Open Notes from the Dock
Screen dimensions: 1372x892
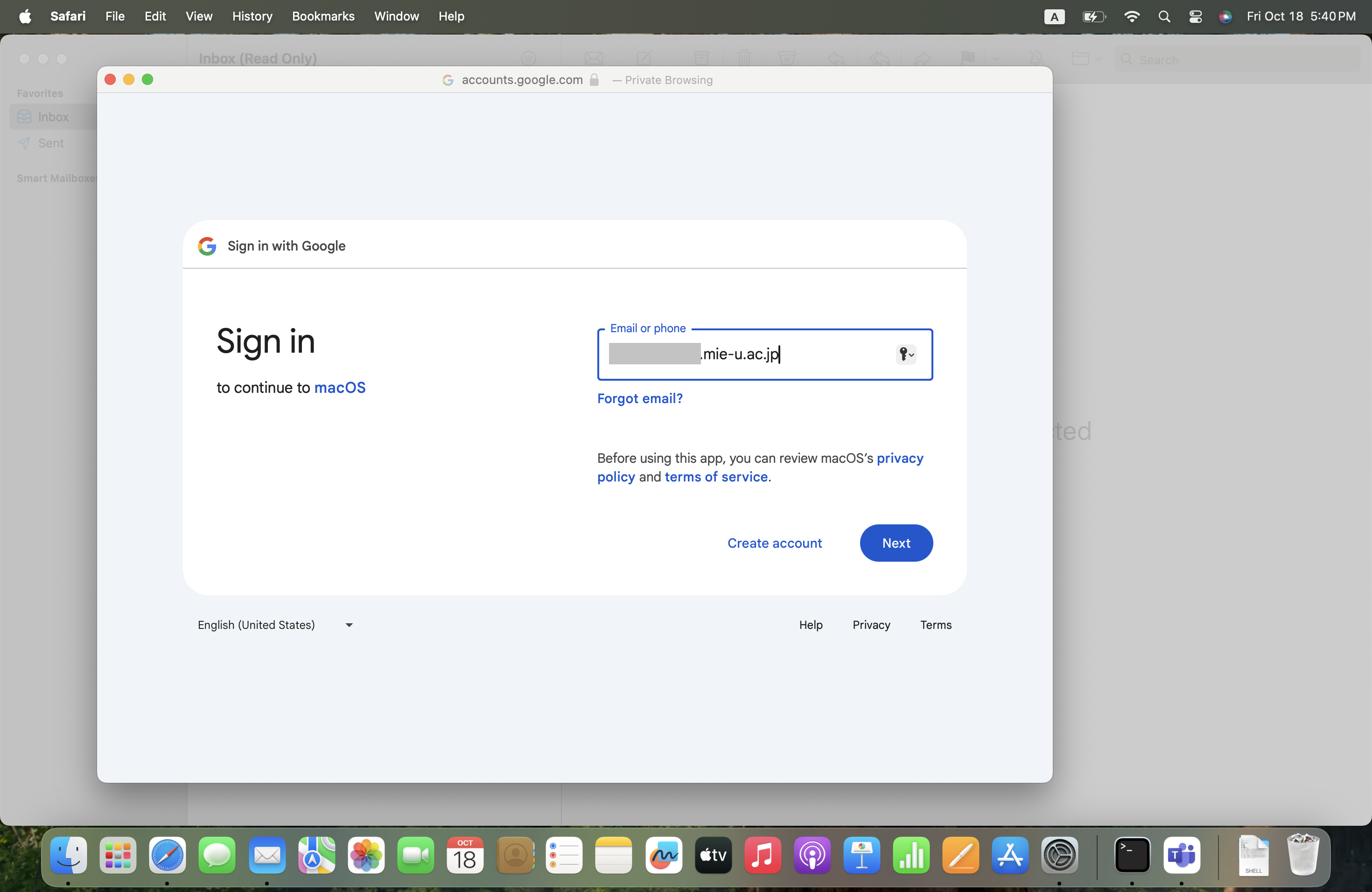tap(614, 855)
